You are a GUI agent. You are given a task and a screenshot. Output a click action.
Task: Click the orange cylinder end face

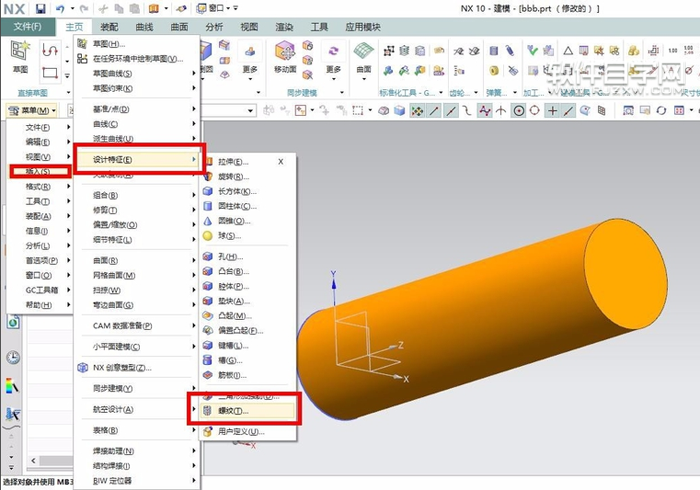[626, 273]
